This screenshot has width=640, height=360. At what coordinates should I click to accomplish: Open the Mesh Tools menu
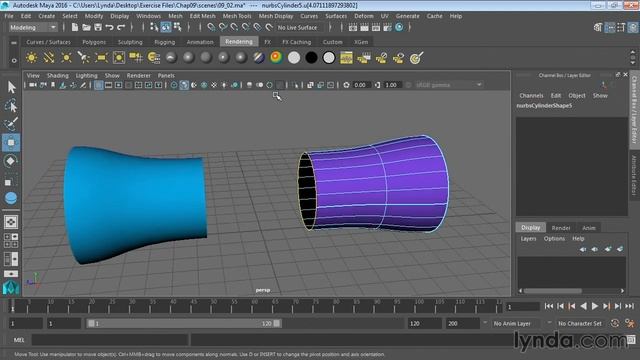pyautogui.click(x=237, y=16)
